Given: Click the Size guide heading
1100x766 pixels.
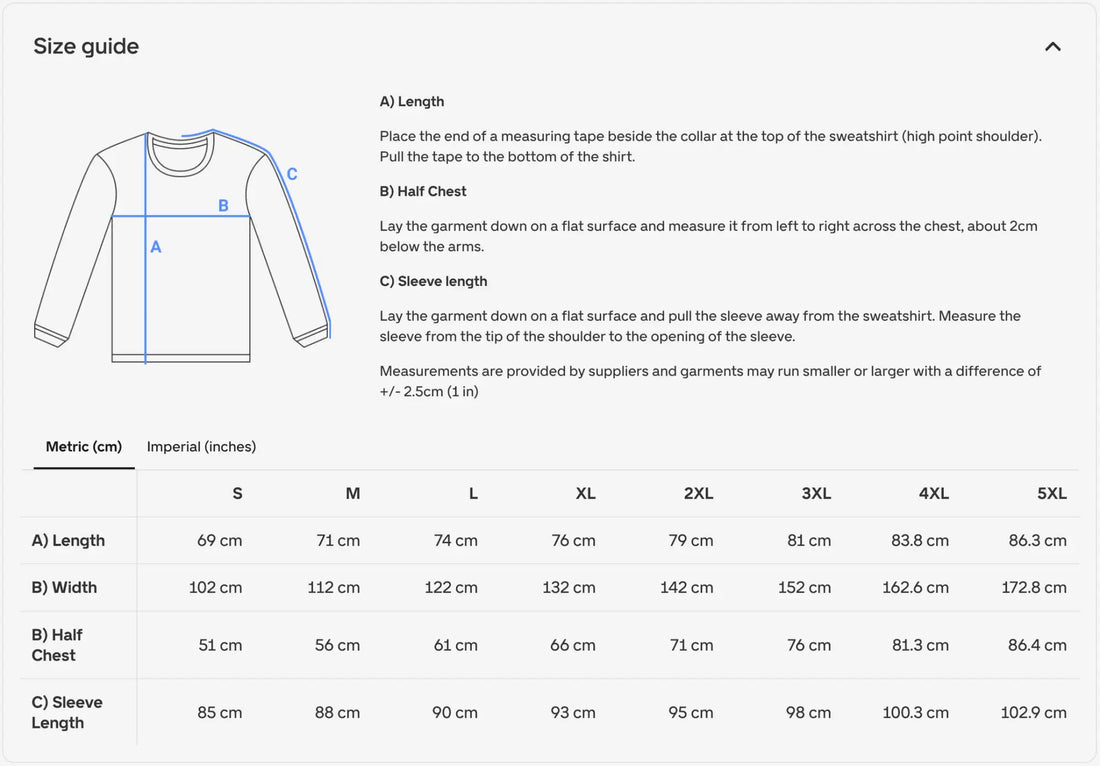Looking at the screenshot, I should (86, 45).
